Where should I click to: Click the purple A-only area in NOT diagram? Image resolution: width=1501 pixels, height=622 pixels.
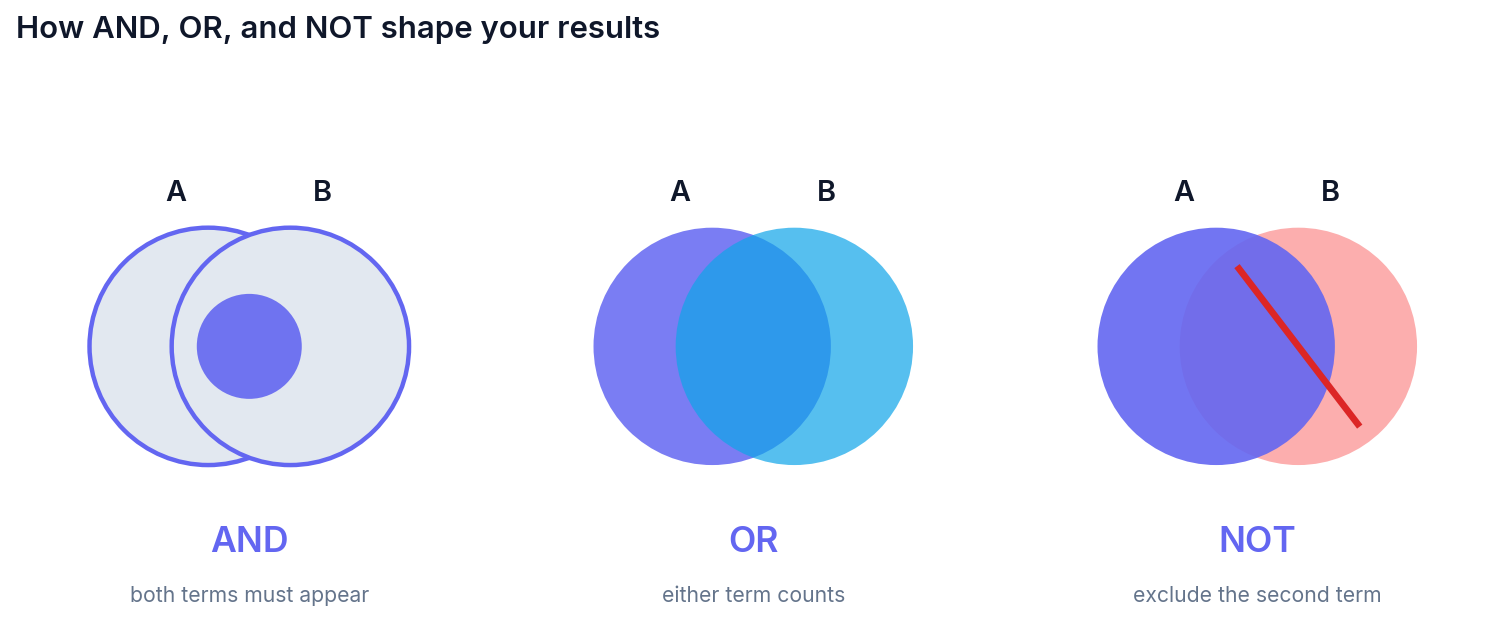click(1138, 346)
